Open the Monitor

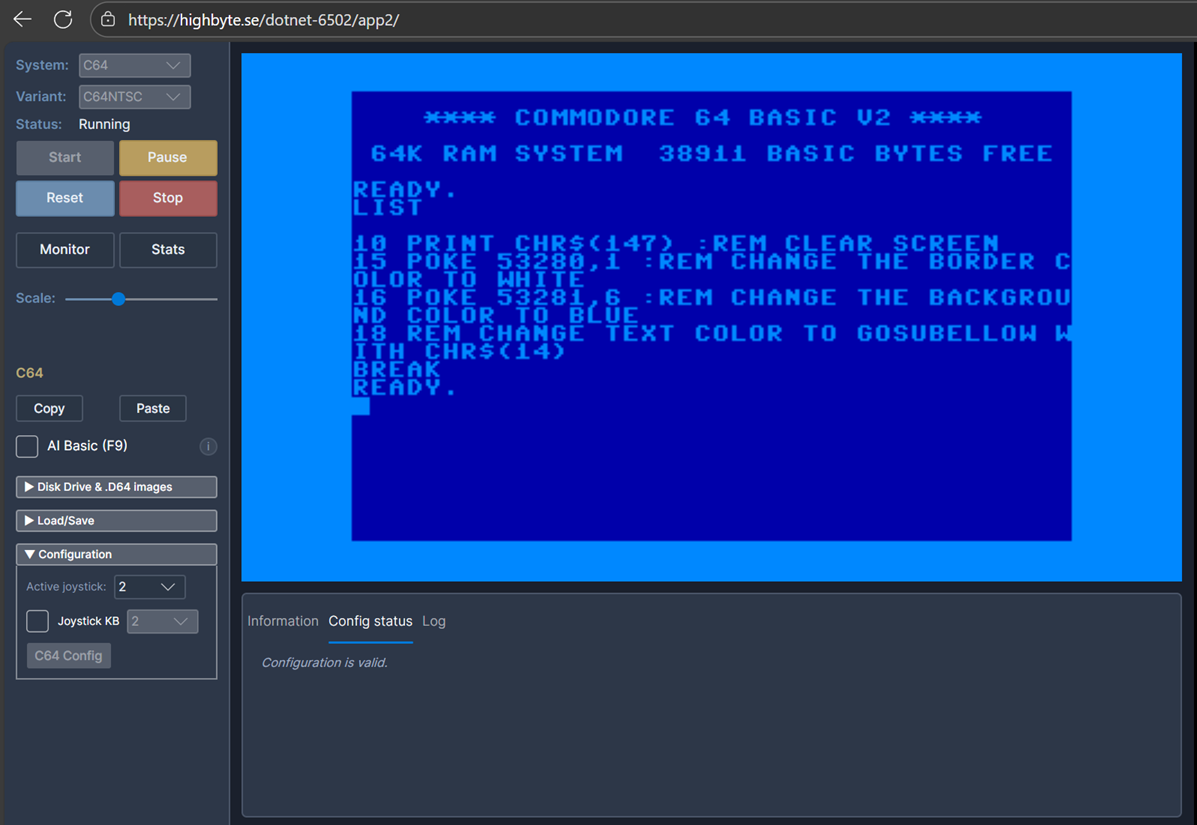coord(65,250)
